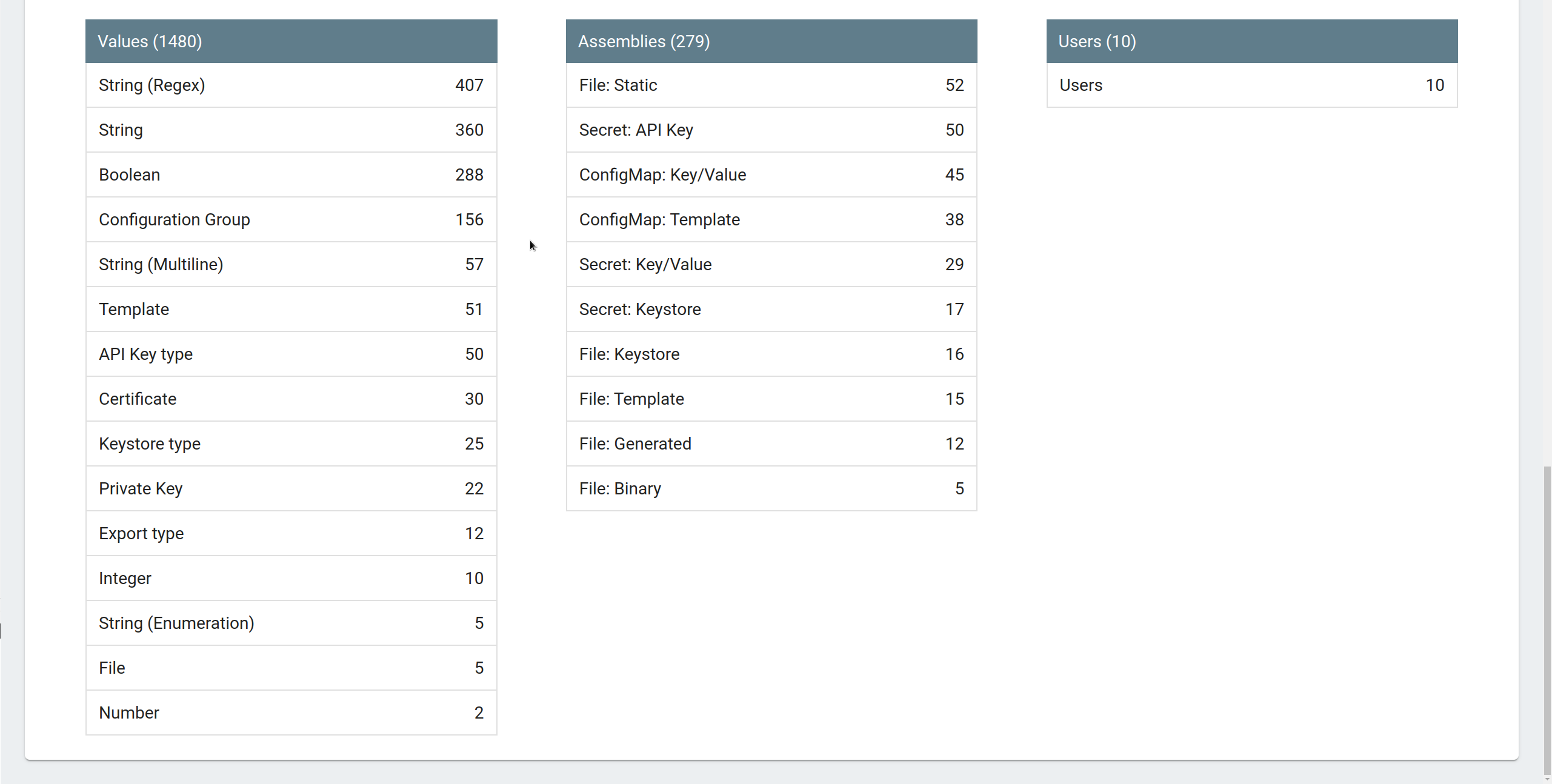Click the API Key type row
Image resolution: width=1552 pixels, height=784 pixels.
[291, 354]
